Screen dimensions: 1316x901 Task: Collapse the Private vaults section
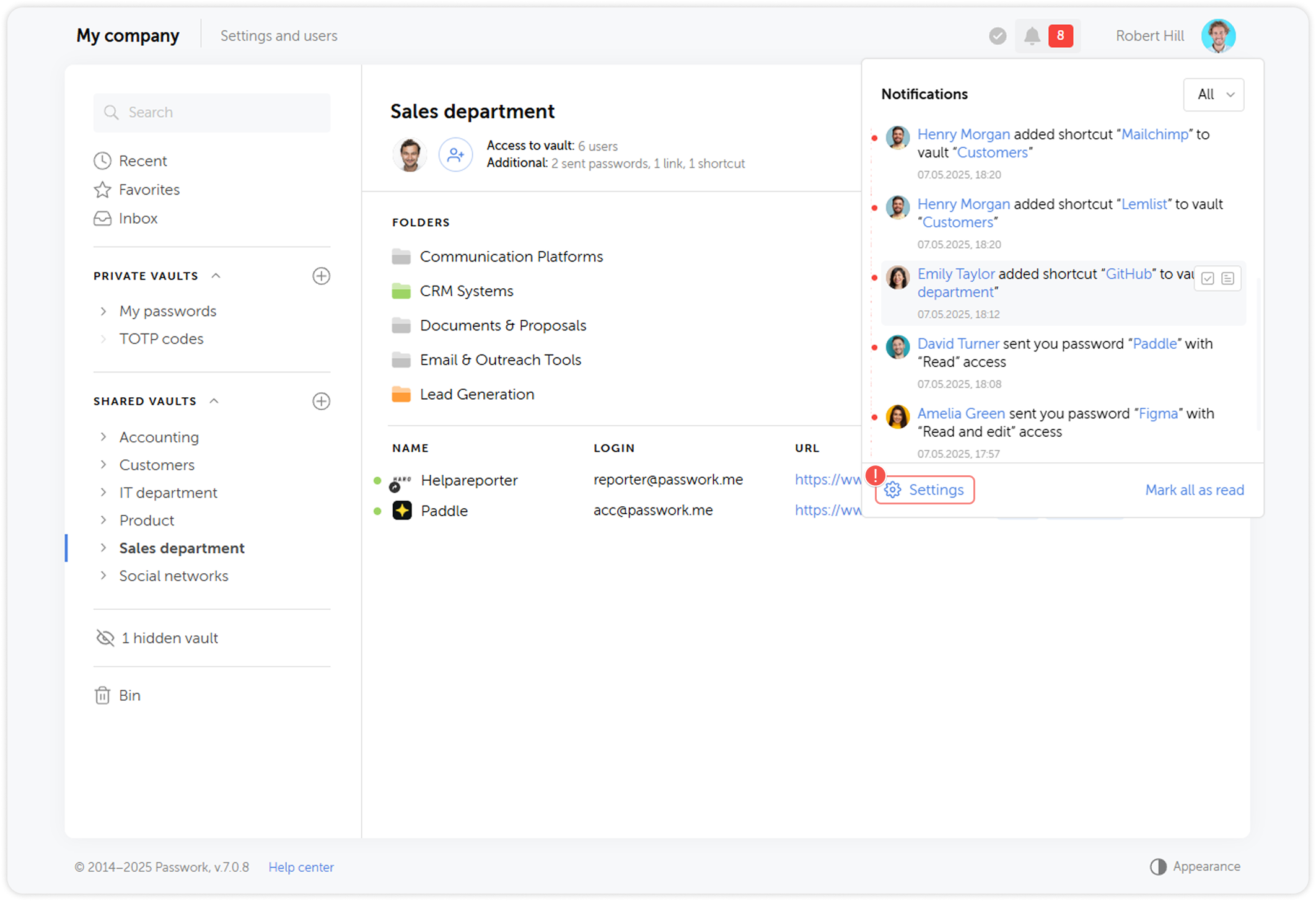[215, 275]
